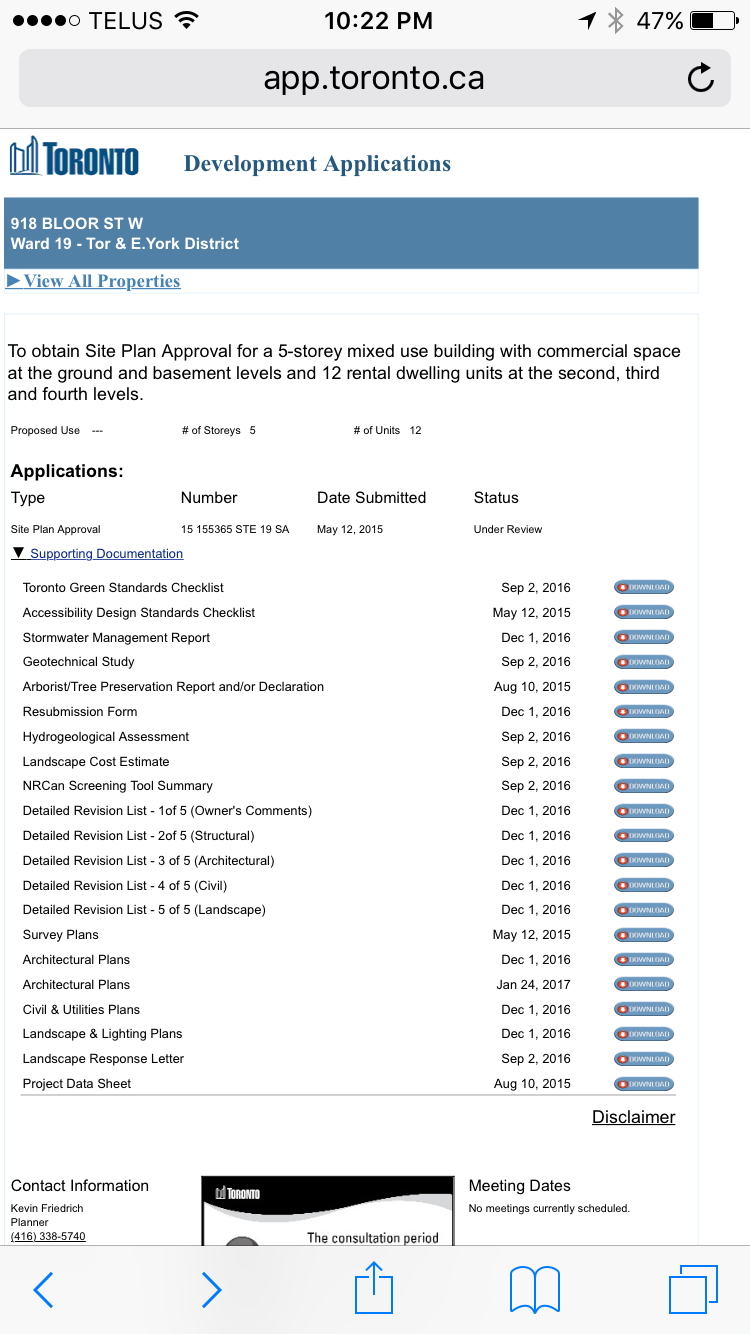
Task: Download the Hydrogeological Assessment
Action: (644, 737)
